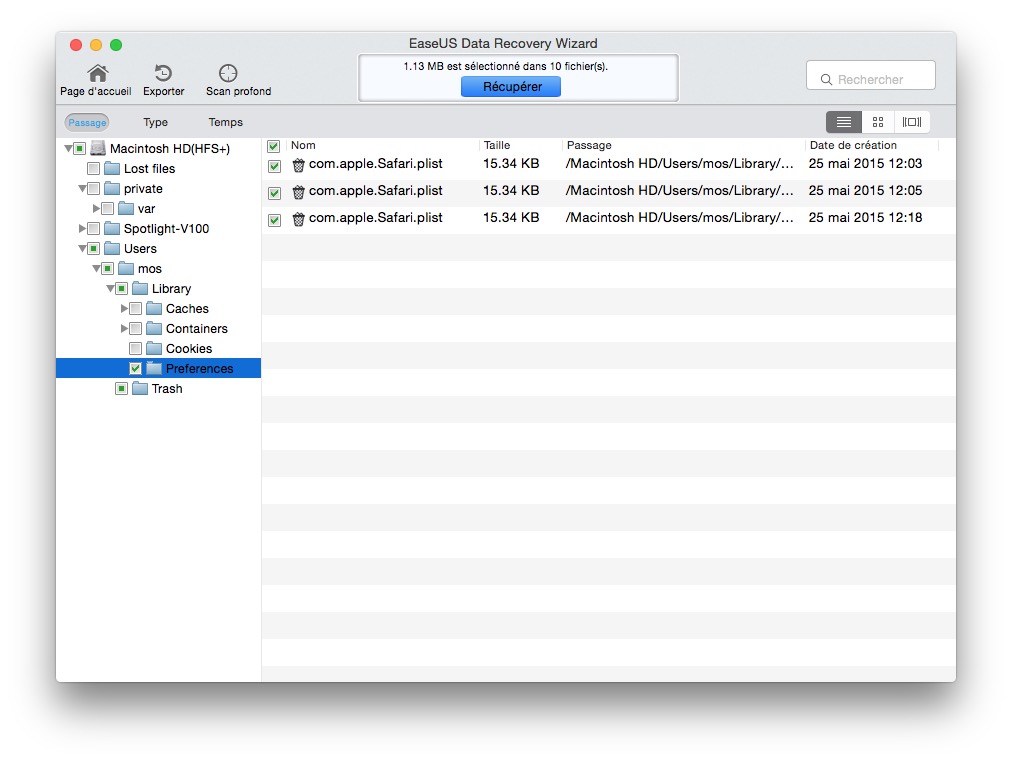Click trash icon of 12:05 Safari plist
The width and height of the screenshot is (1012, 762).
[x=298, y=192]
